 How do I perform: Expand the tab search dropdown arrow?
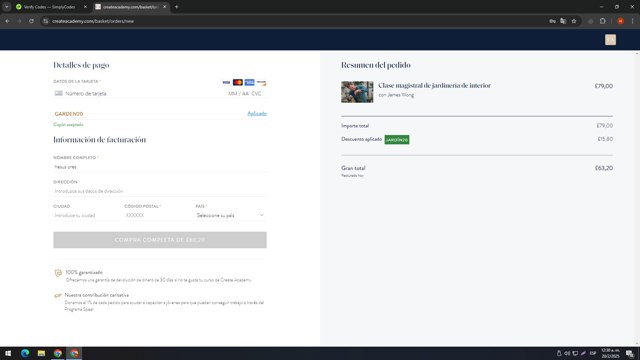click(7, 7)
